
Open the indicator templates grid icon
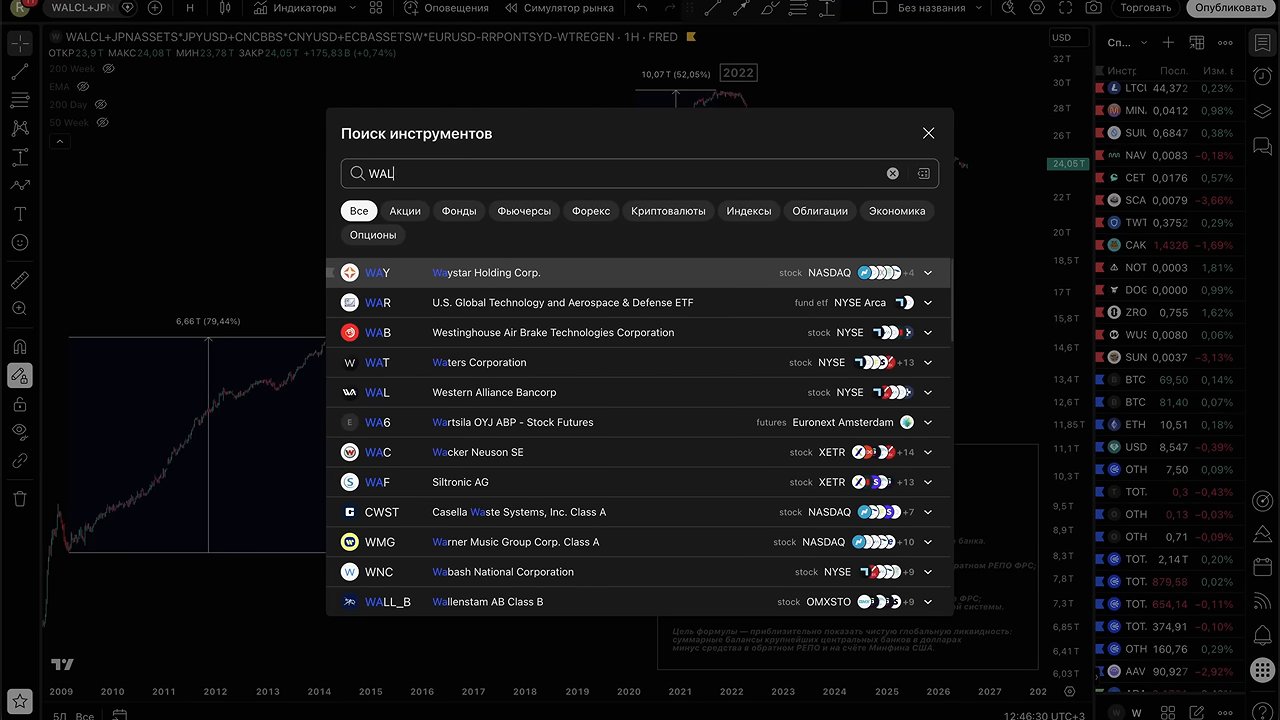point(376,8)
